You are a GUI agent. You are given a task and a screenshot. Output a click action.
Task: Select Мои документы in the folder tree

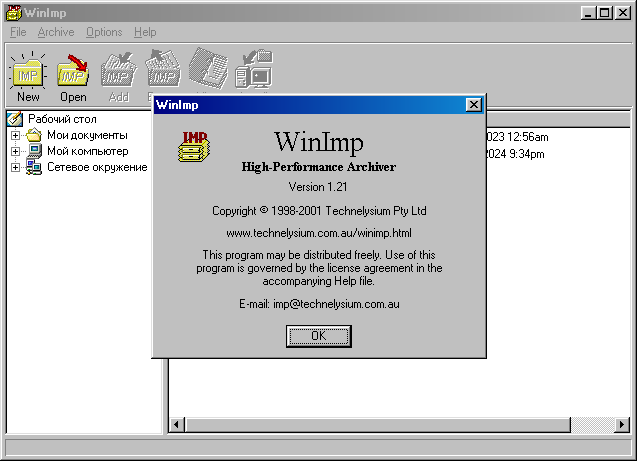tap(87, 135)
